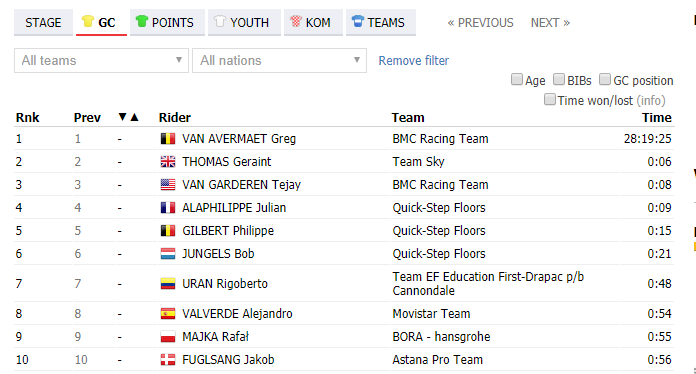Expand the All nations dropdown

click(280, 60)
